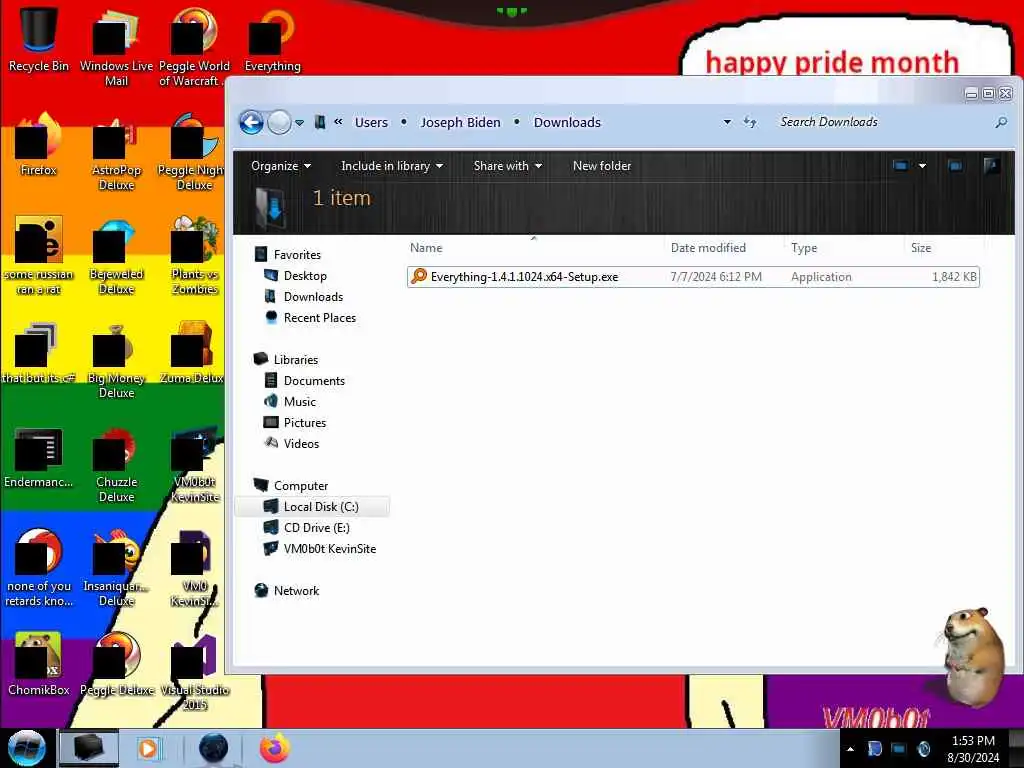
Task: Open Visual Studio 2015 desktop icon
Action: (x=194, y=671)
